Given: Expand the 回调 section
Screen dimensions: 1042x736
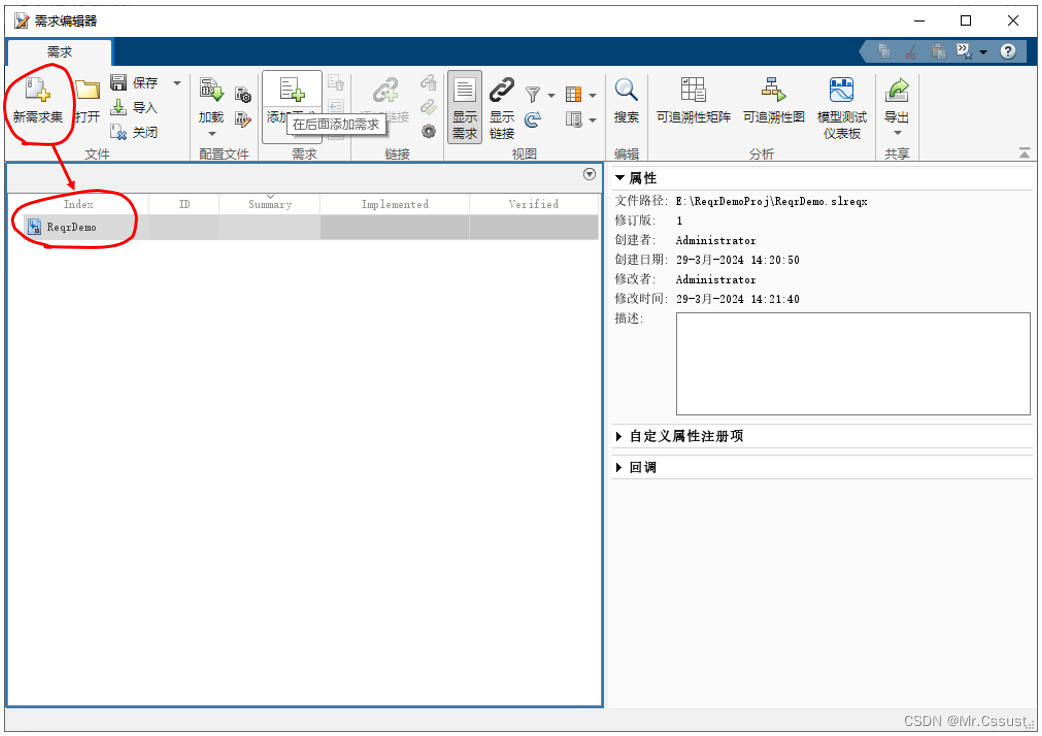Looking at the screenshot, I should [x=620, y=468].
